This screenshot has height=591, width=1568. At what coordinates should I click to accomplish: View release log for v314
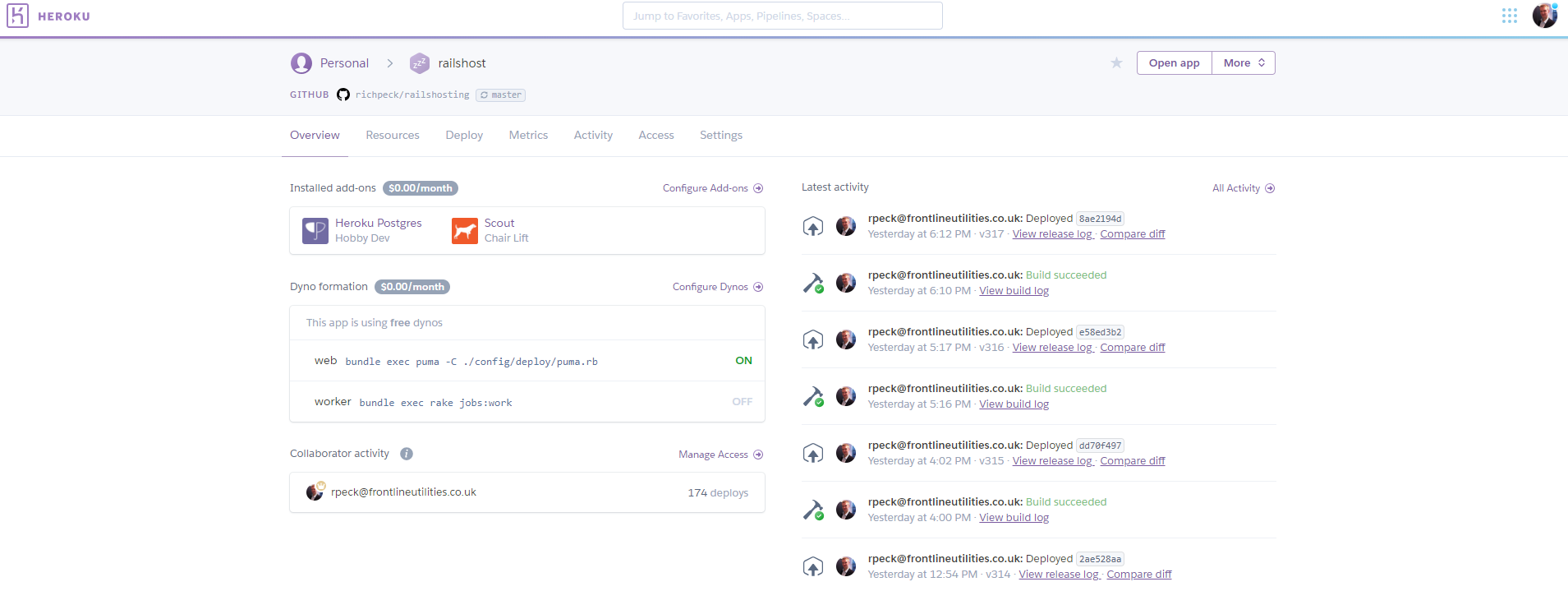1060,575
